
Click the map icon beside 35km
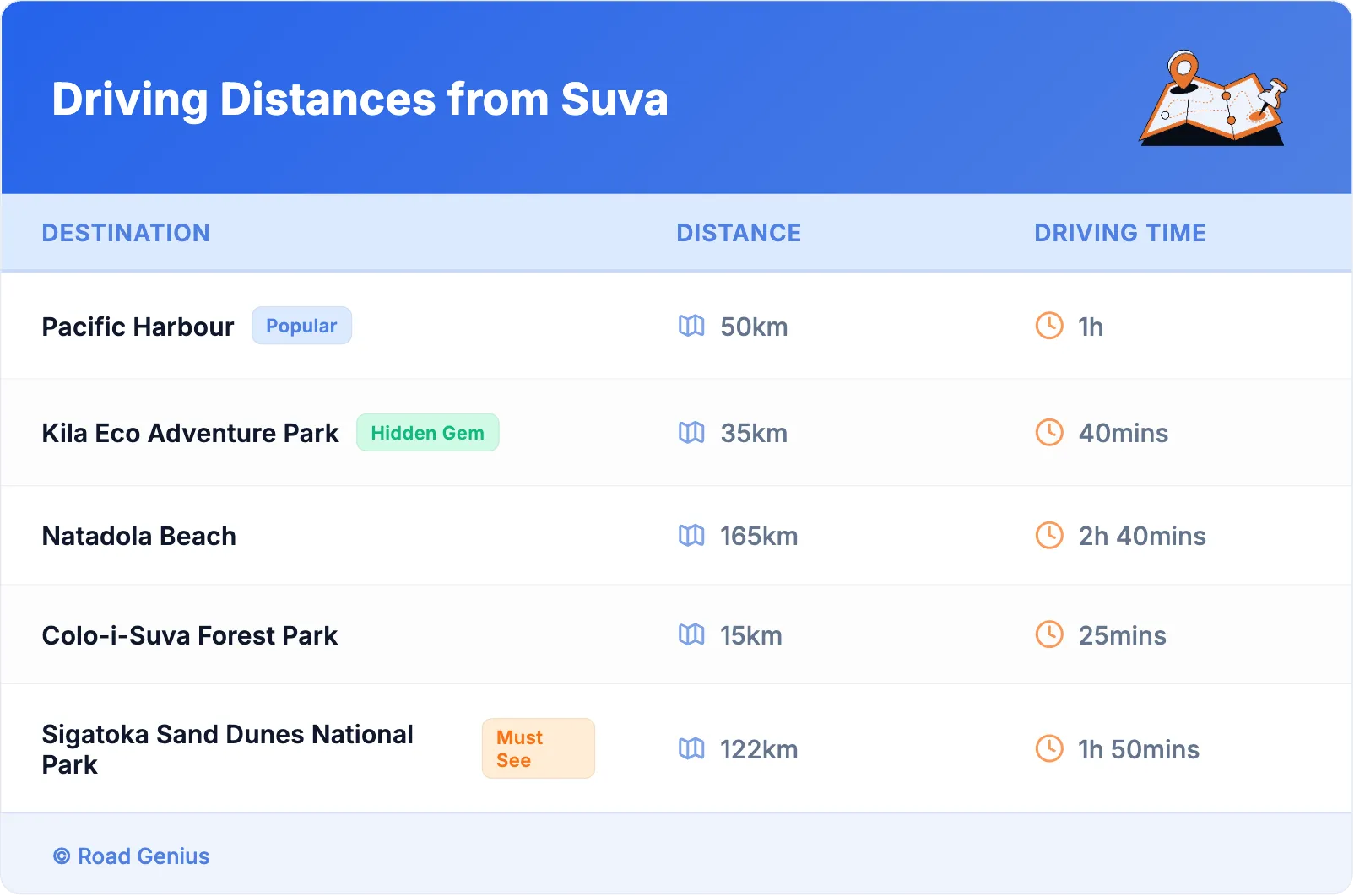point(691,433)
